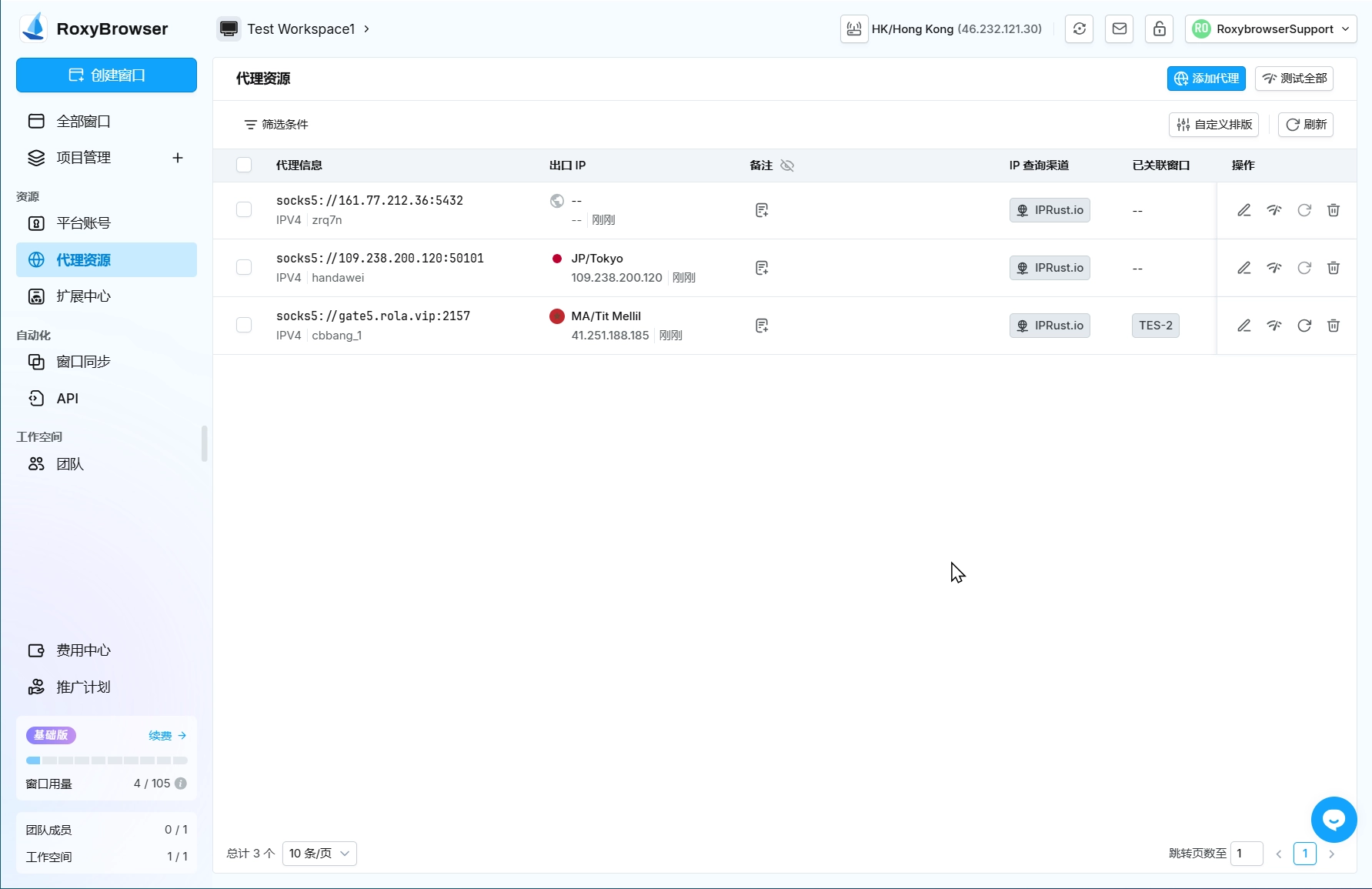Expand the Test Workspace1 switcher
Screen dimensions: 1372x889
coord(294,29)
